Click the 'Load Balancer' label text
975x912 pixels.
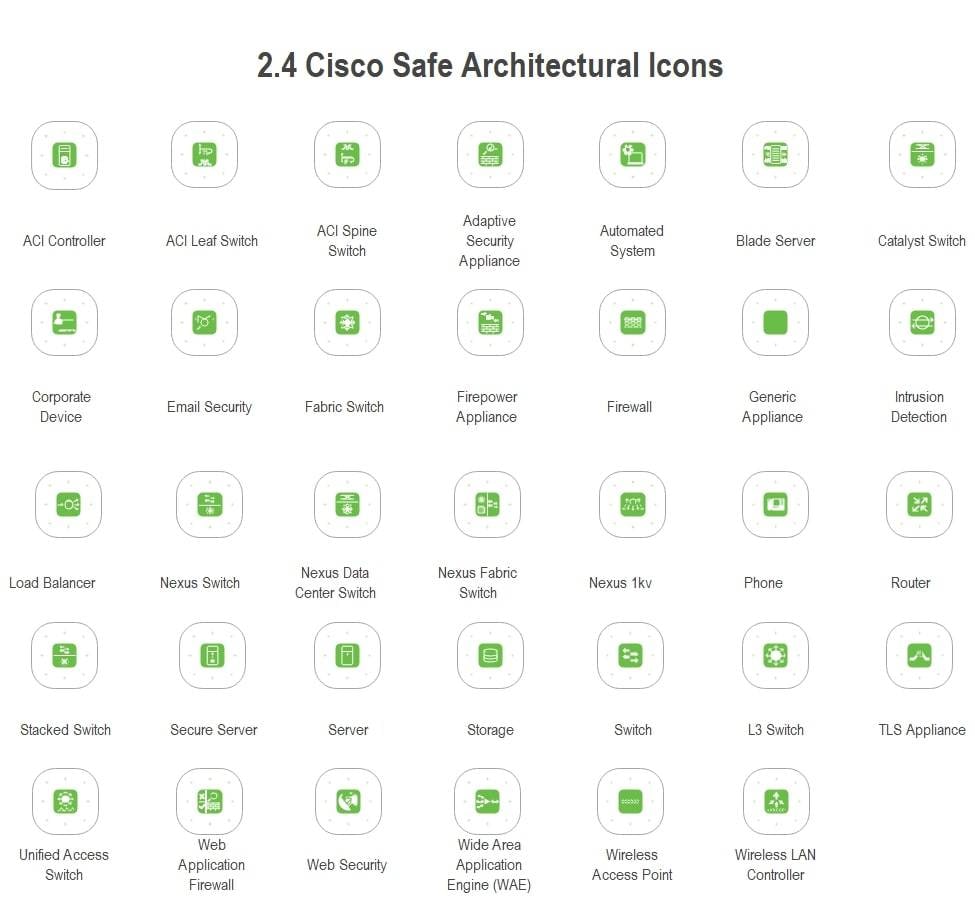52,583
